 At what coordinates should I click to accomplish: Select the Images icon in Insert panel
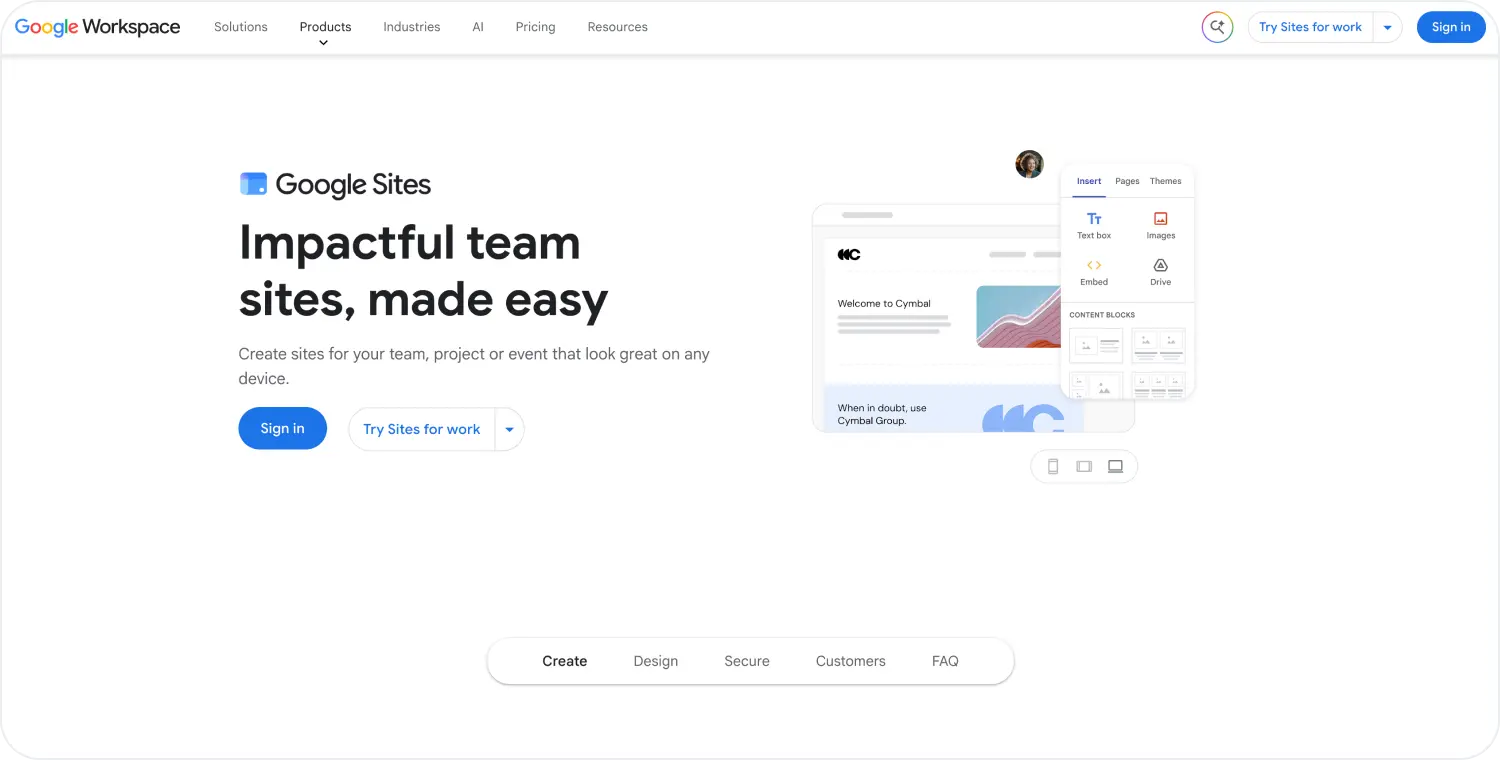coord(1160,219)
